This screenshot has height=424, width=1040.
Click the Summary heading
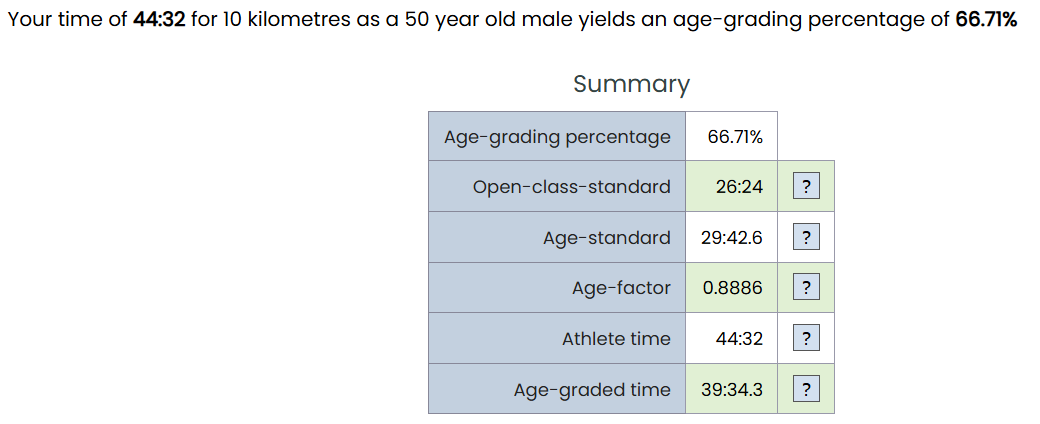(631, 84)
